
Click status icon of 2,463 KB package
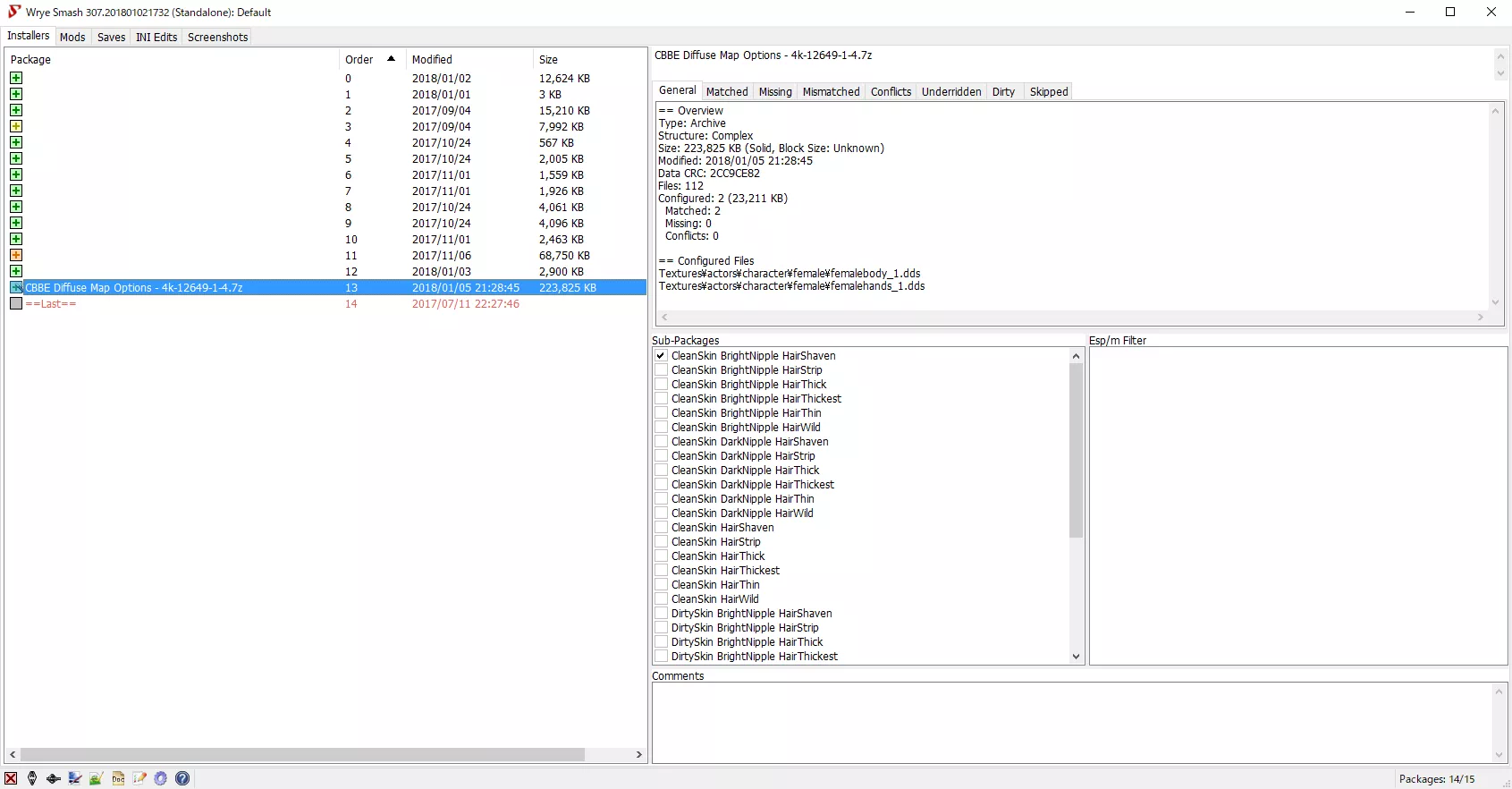pyautogui.click(x=16, y=239)
